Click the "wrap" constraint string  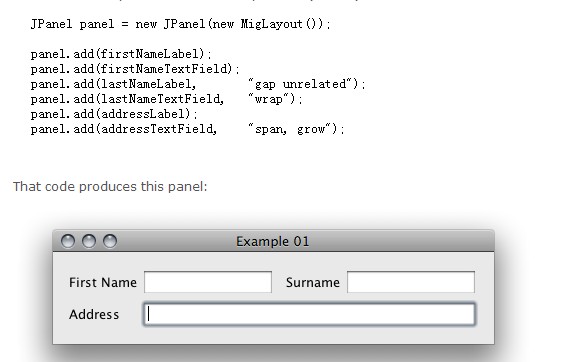pos(270,99)
